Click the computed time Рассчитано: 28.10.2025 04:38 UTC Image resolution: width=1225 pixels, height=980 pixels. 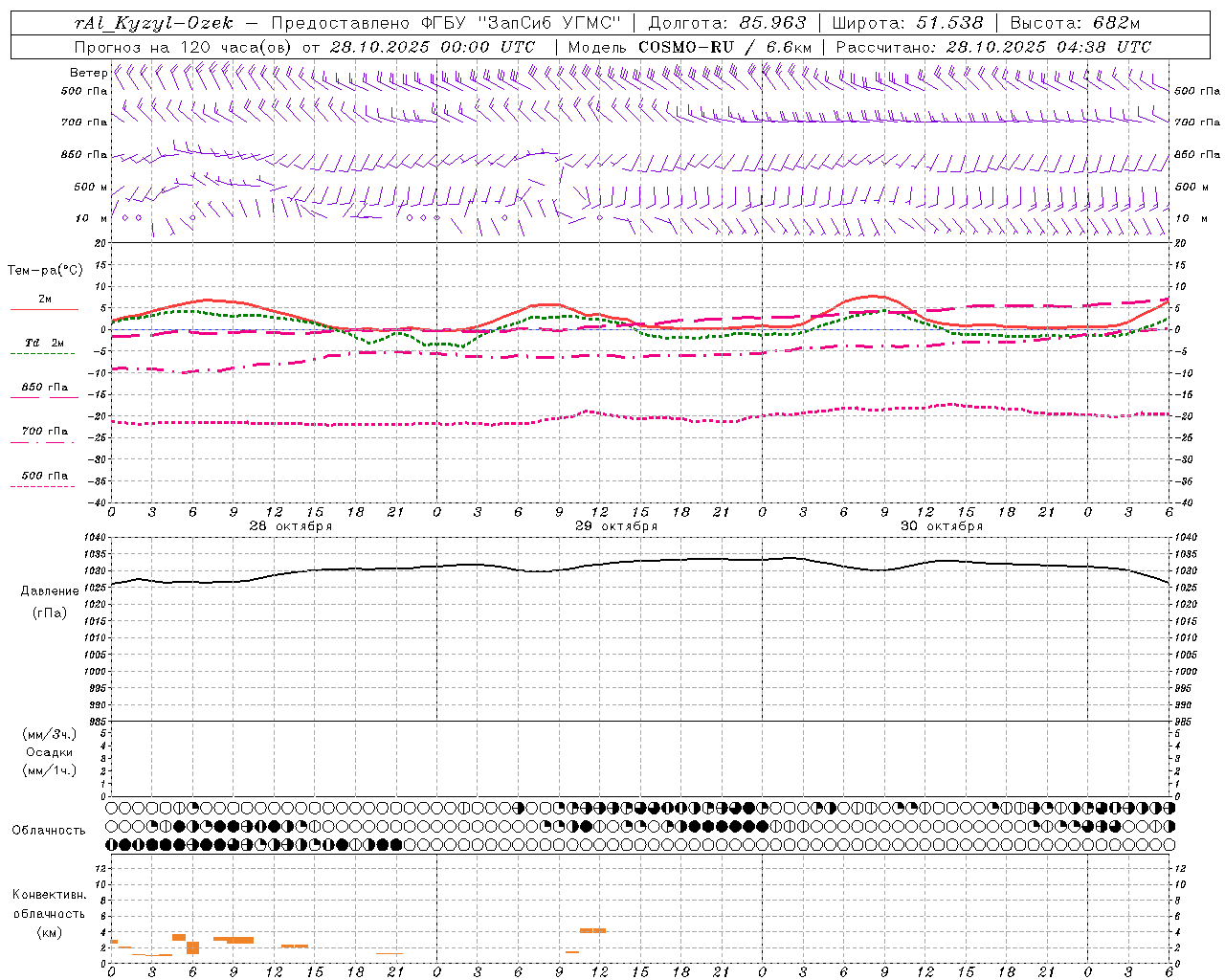[x=993, y=47]
